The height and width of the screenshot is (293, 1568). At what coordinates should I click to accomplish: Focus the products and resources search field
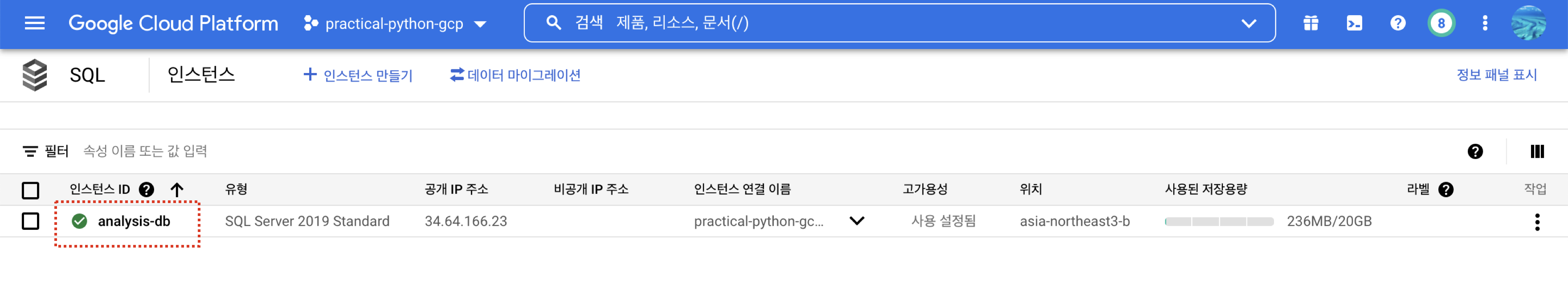pos(899,23)
